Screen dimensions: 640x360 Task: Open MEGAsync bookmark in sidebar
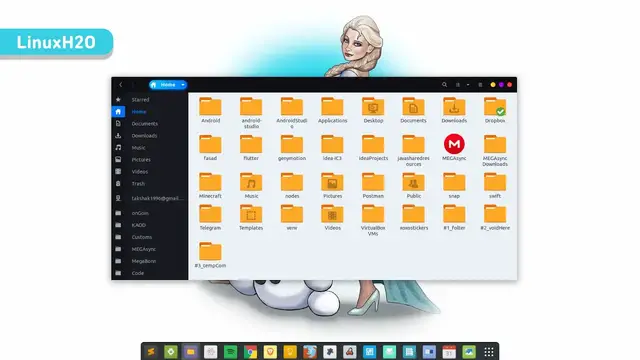149,249
